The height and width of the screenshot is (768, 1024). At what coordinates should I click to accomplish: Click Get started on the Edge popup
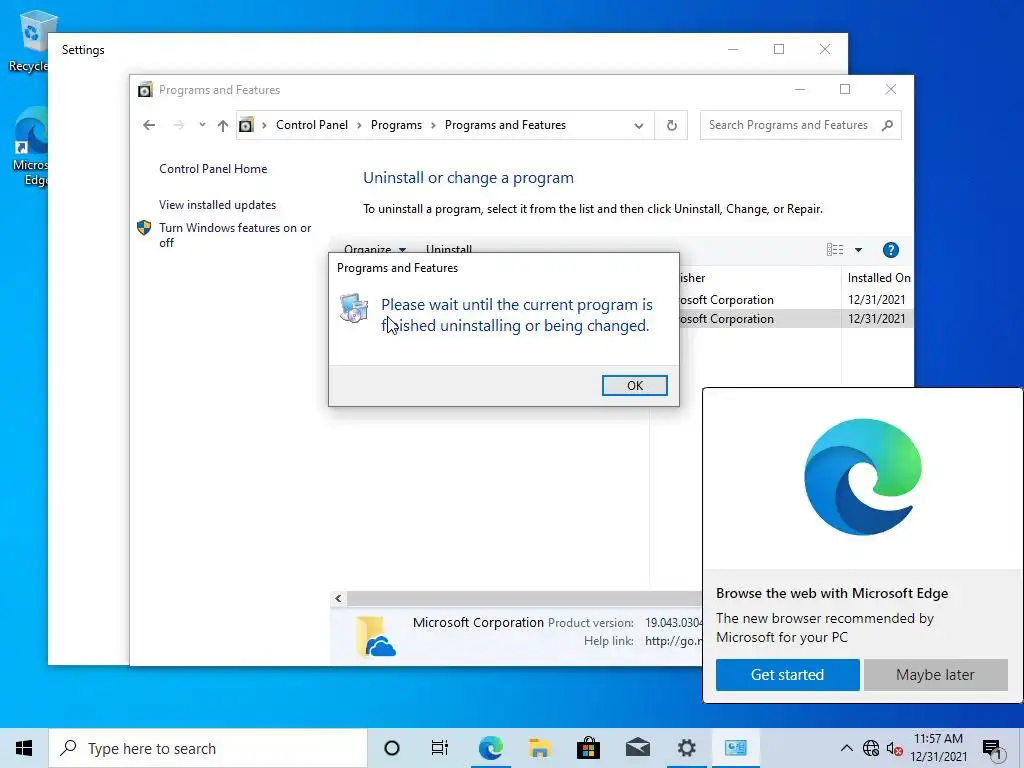(x=788, y=675)
